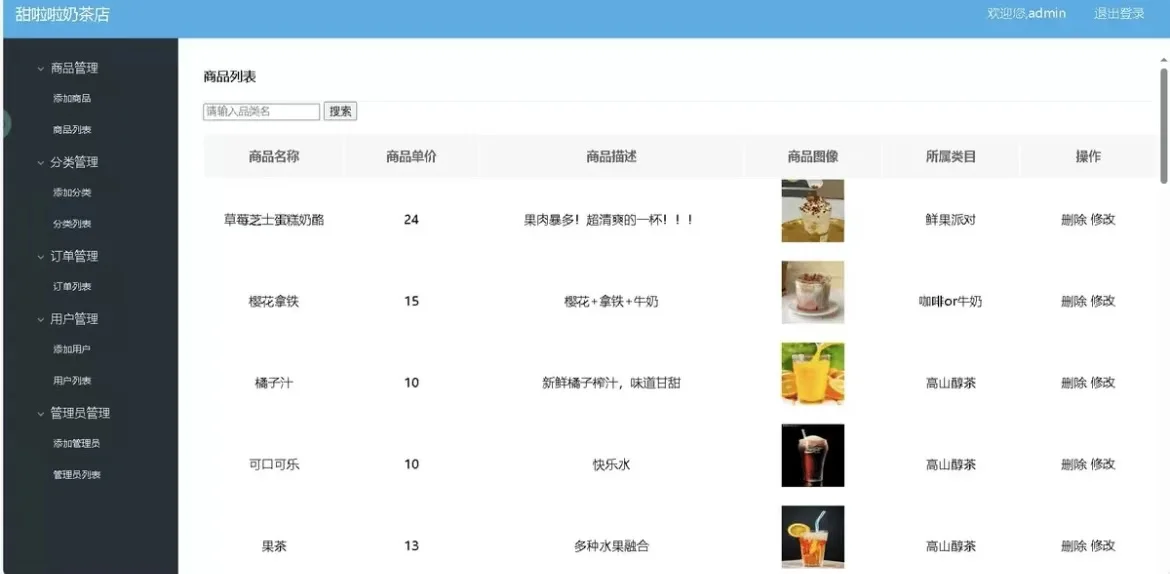The image size is (1170, 574).
Task: Click the price 15 cell
Action: pos(411,302)
